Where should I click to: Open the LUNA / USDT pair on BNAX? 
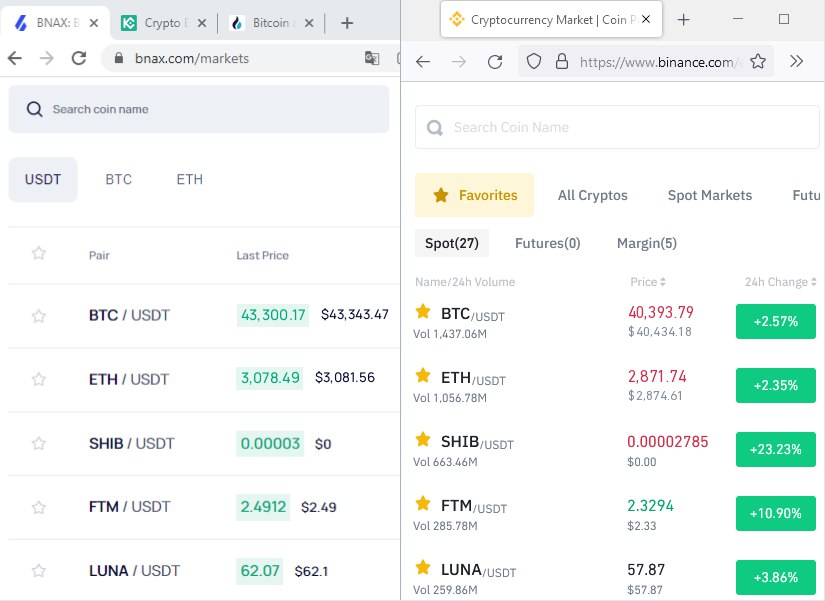(x=134, y=570)
